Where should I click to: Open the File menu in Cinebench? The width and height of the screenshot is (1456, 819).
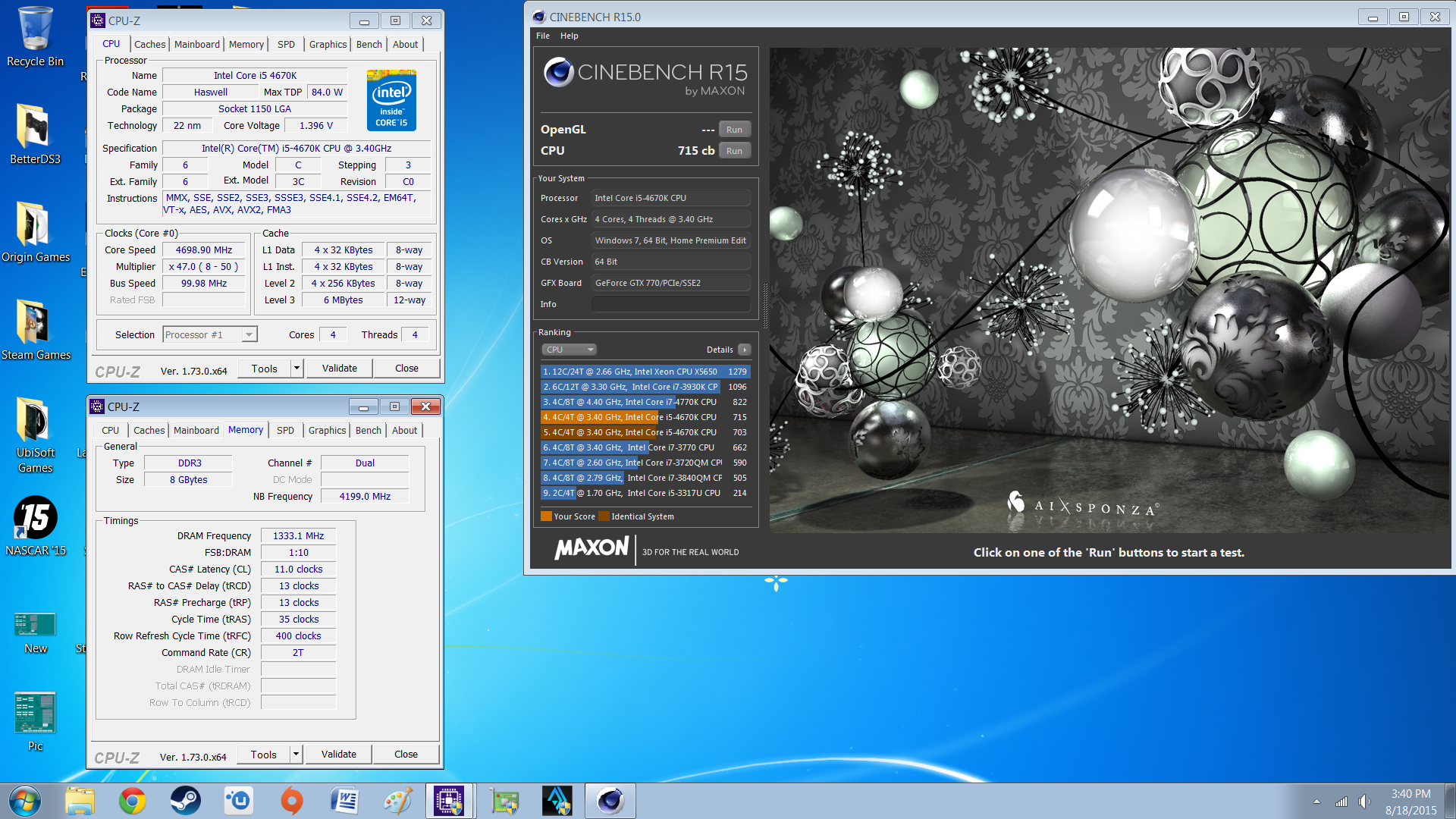coord(543,36)
